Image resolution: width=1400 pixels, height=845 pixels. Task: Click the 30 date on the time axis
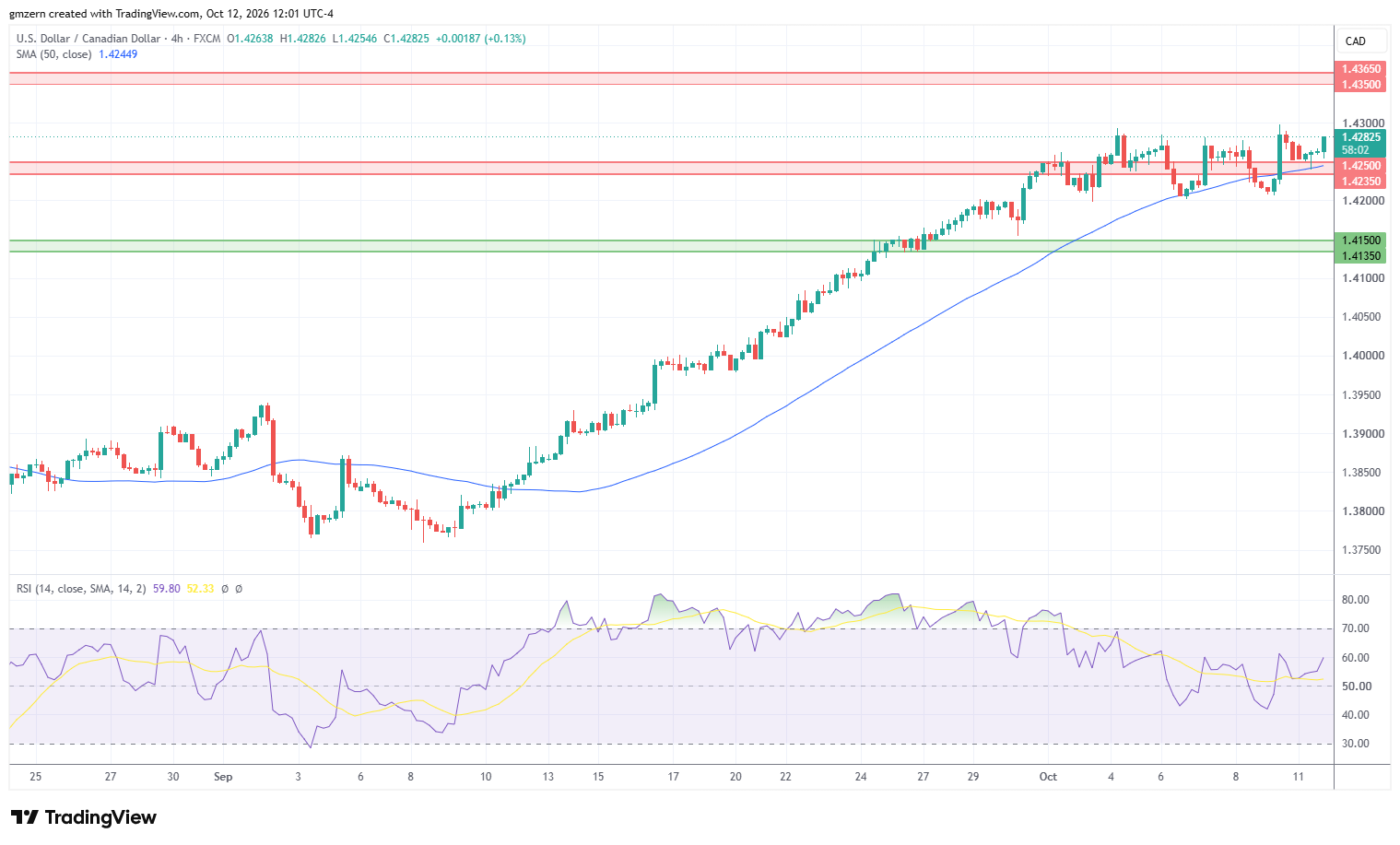pyautogui.click(x=173, y=777)
